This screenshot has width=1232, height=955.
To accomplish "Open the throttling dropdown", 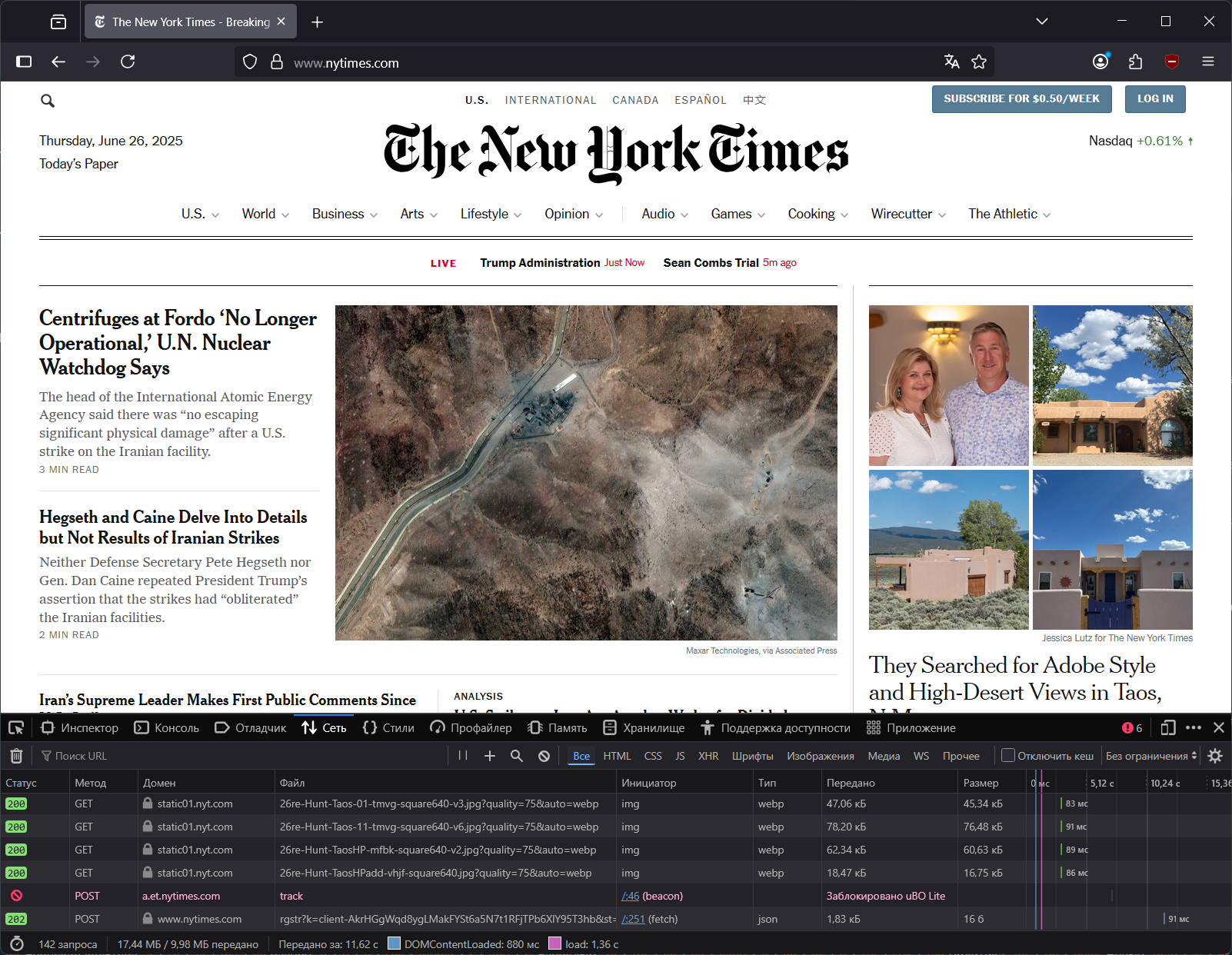I will click(x=1150, y=756).
